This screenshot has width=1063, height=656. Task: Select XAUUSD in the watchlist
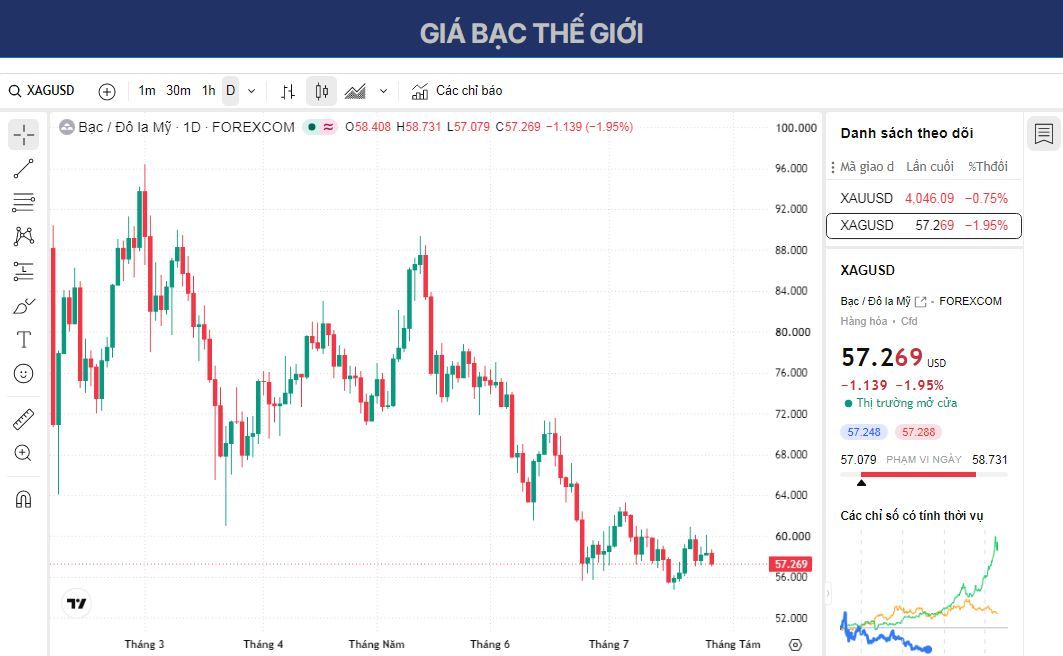coord(924,199)
